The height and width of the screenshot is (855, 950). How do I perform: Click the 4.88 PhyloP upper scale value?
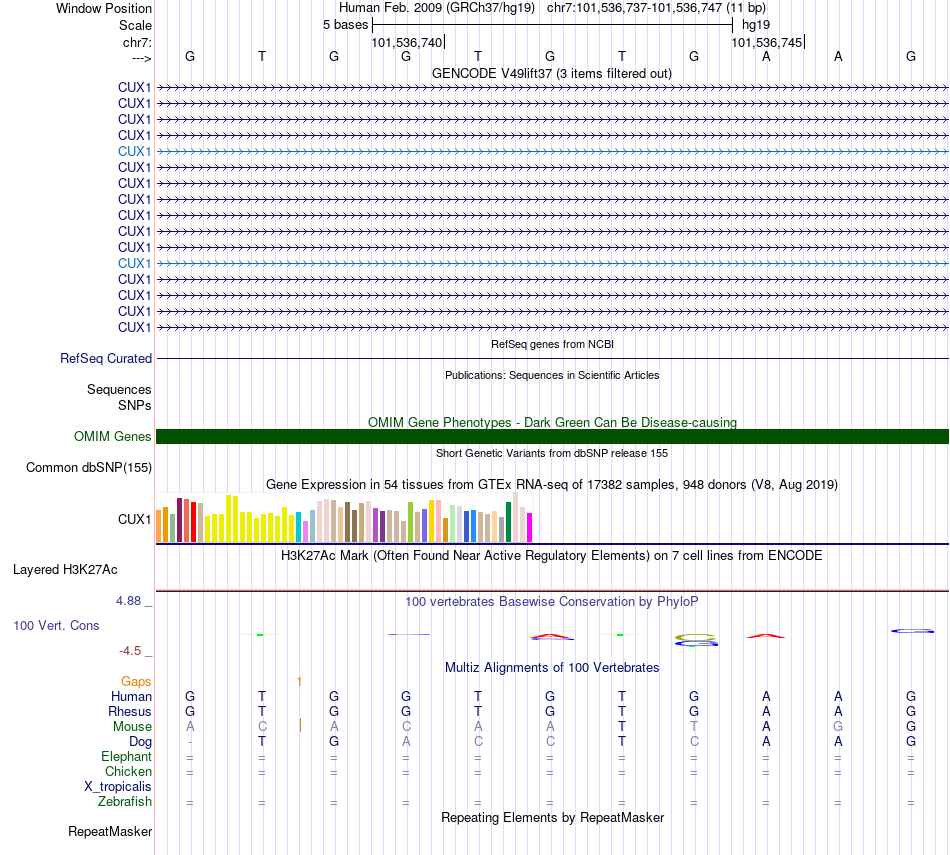coord(128,600)
